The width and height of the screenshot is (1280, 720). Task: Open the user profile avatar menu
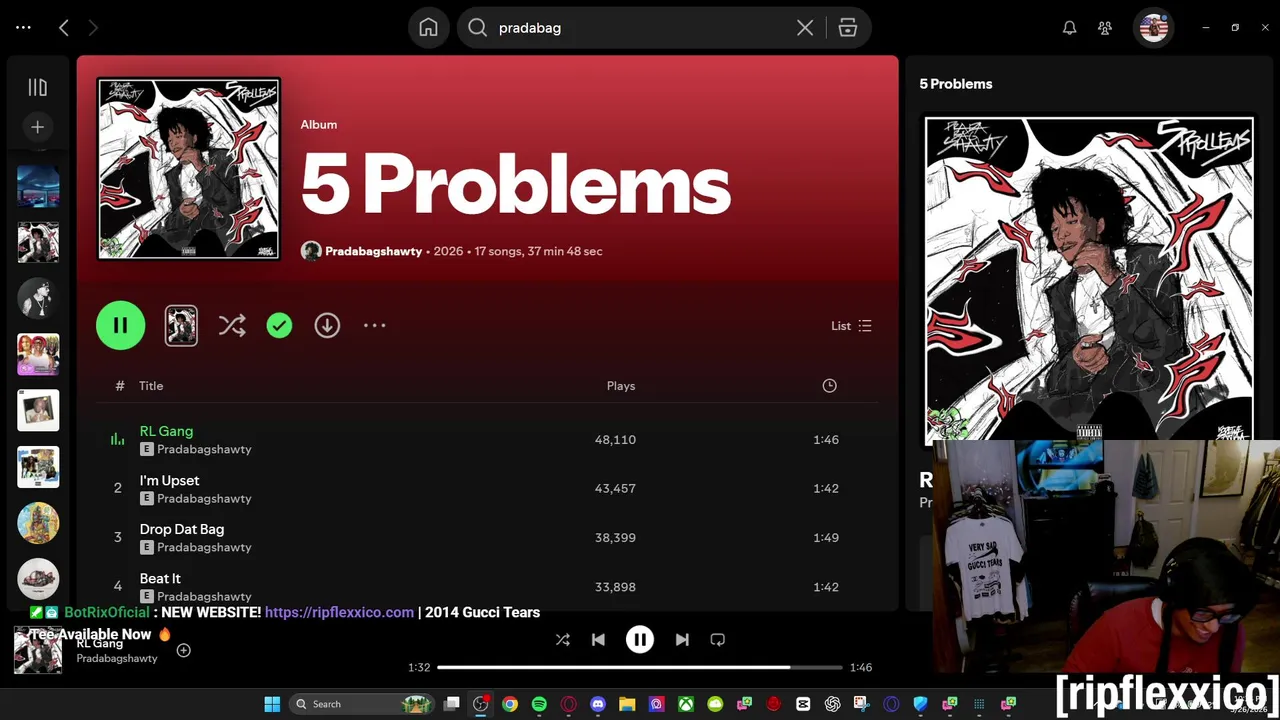coord(1154,28)
